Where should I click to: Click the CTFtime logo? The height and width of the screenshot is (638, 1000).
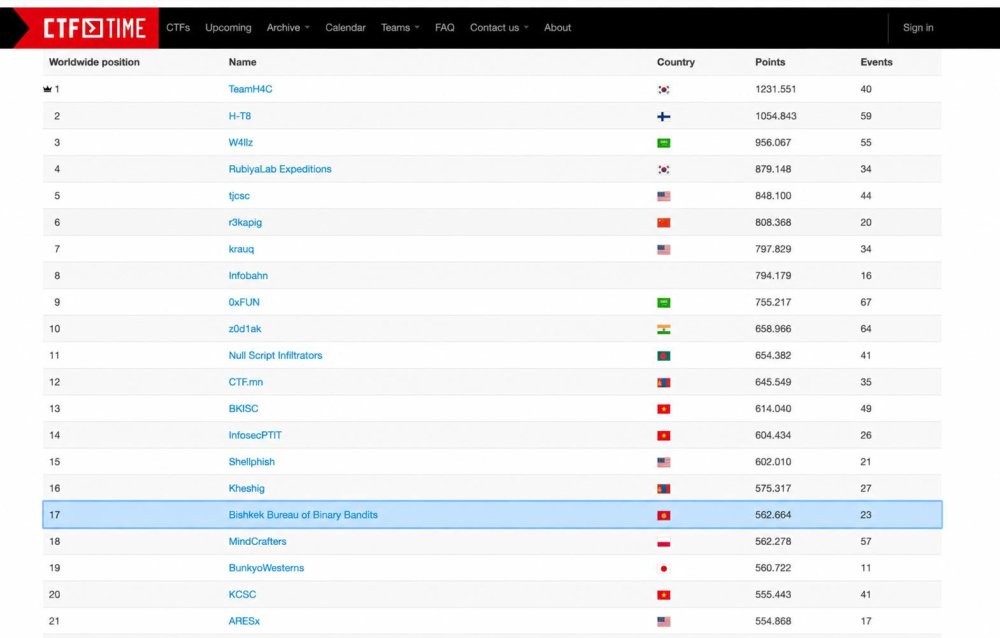(x=94, y=28)
